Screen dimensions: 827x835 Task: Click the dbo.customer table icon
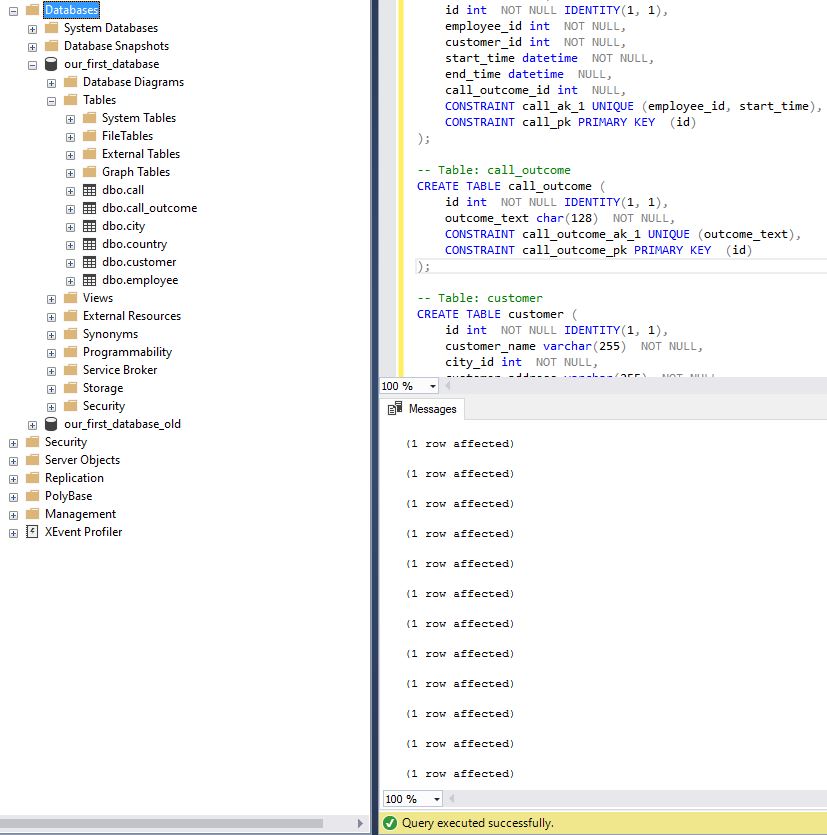point(90,262)
